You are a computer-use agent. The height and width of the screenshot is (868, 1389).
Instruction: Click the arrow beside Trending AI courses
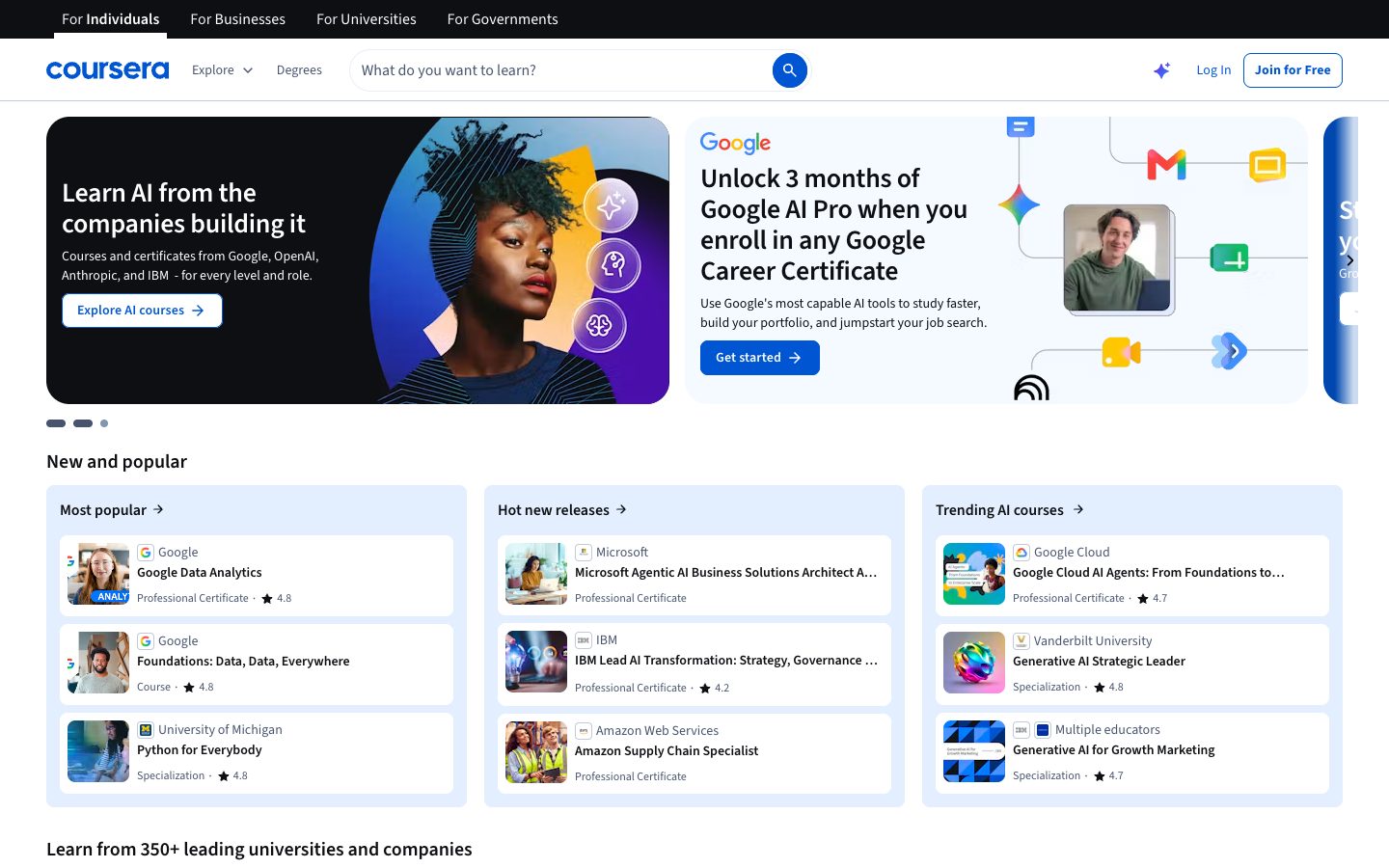coord(1078,509)
